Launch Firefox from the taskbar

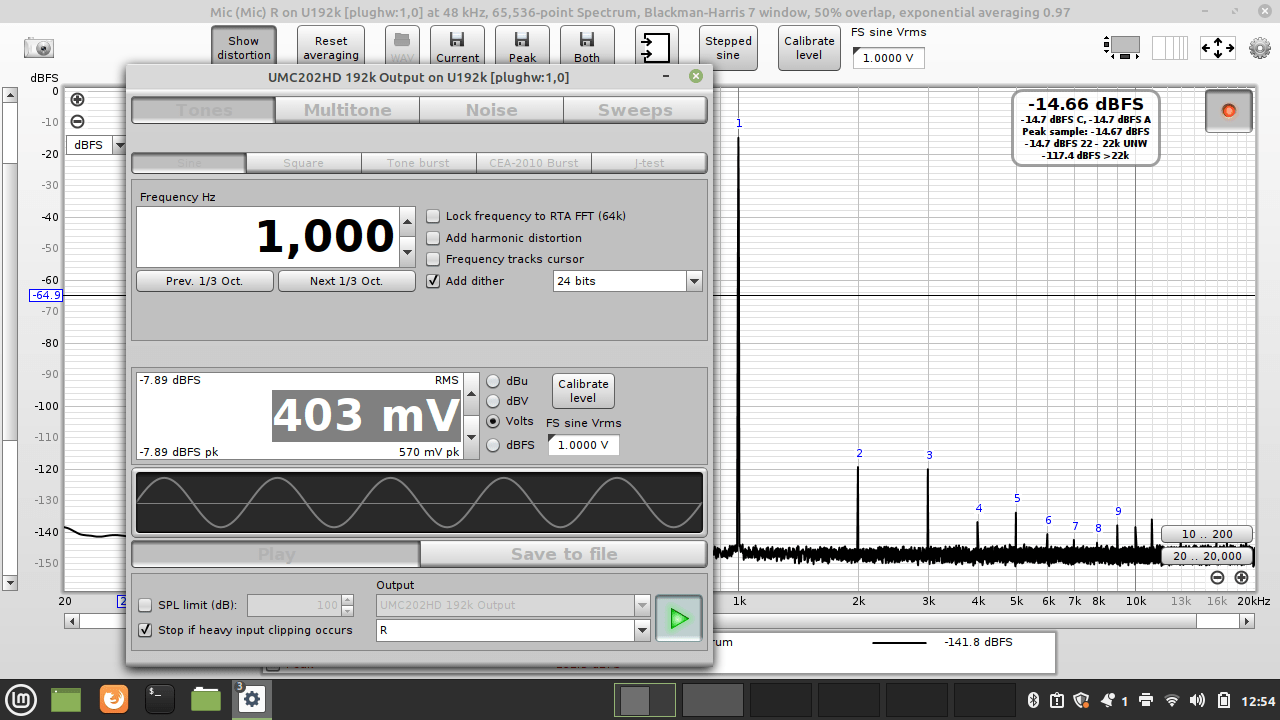pyautogui.click(x=114, y=699)
